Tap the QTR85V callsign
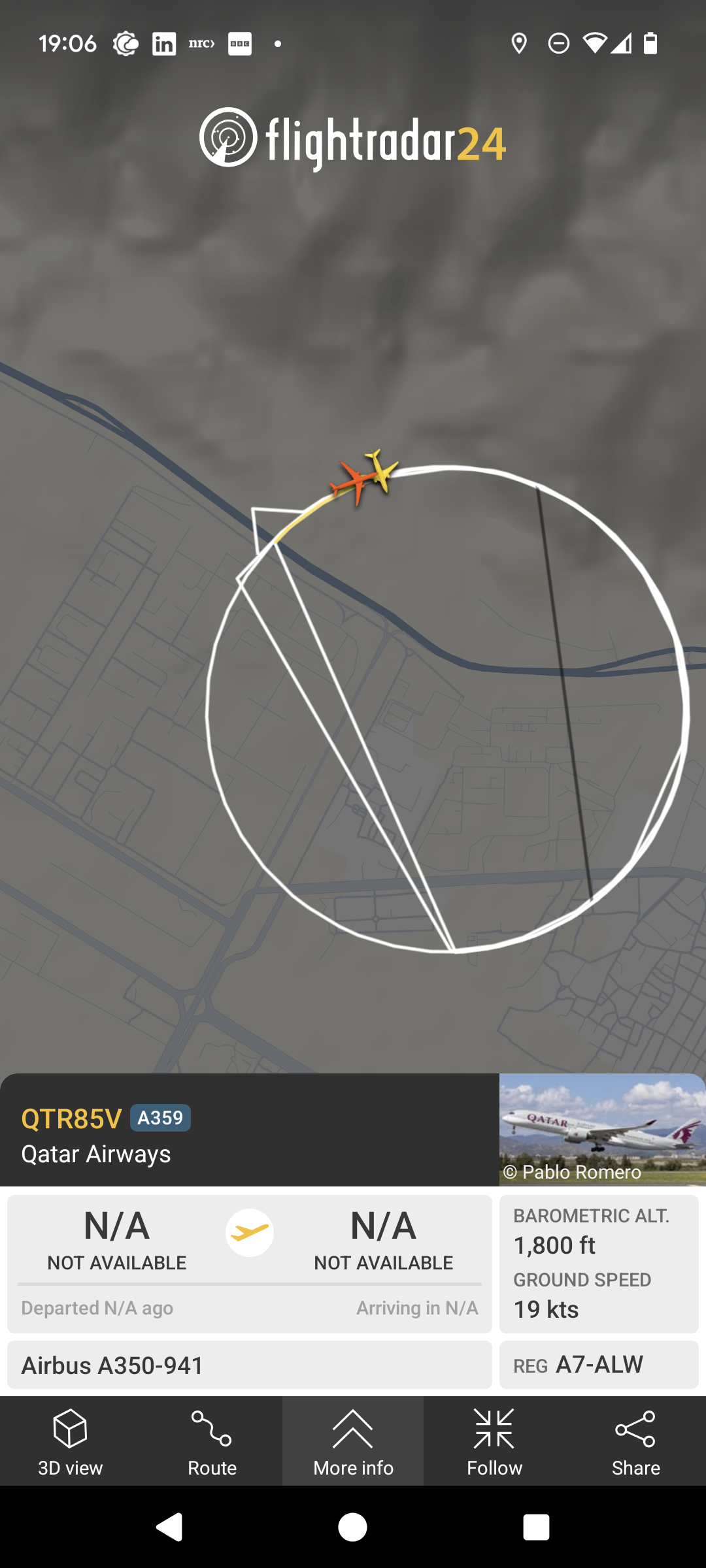 pos(71,1119)
